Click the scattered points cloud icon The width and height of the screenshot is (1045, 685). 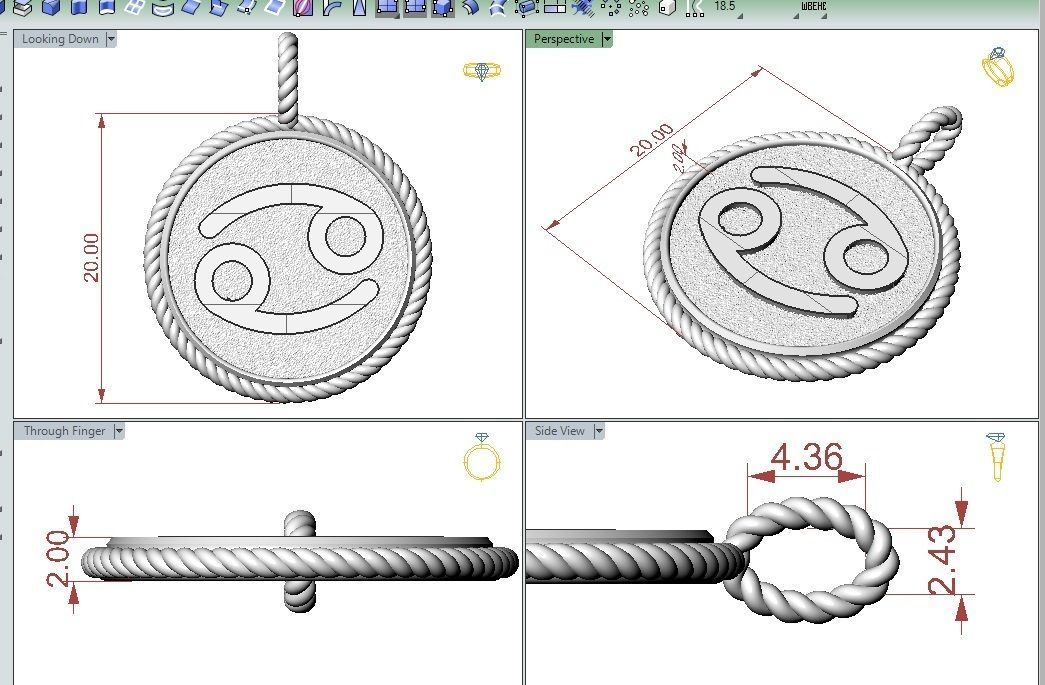tap(610, 7)
